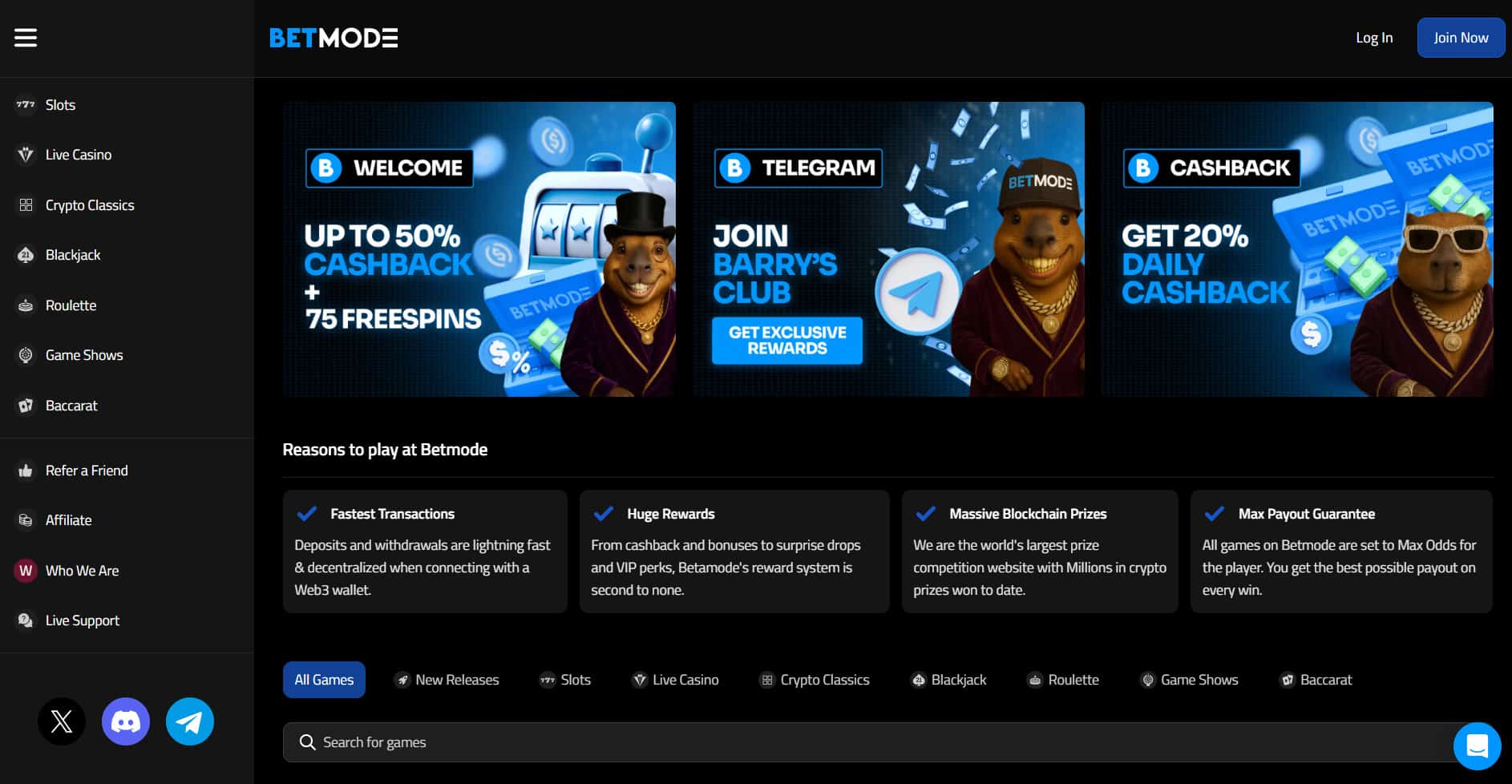The width and height of the screenshot is (1512, 784).
Task: Click the Baccarat cards icon in sidebar
Action: tap(26, 406)
